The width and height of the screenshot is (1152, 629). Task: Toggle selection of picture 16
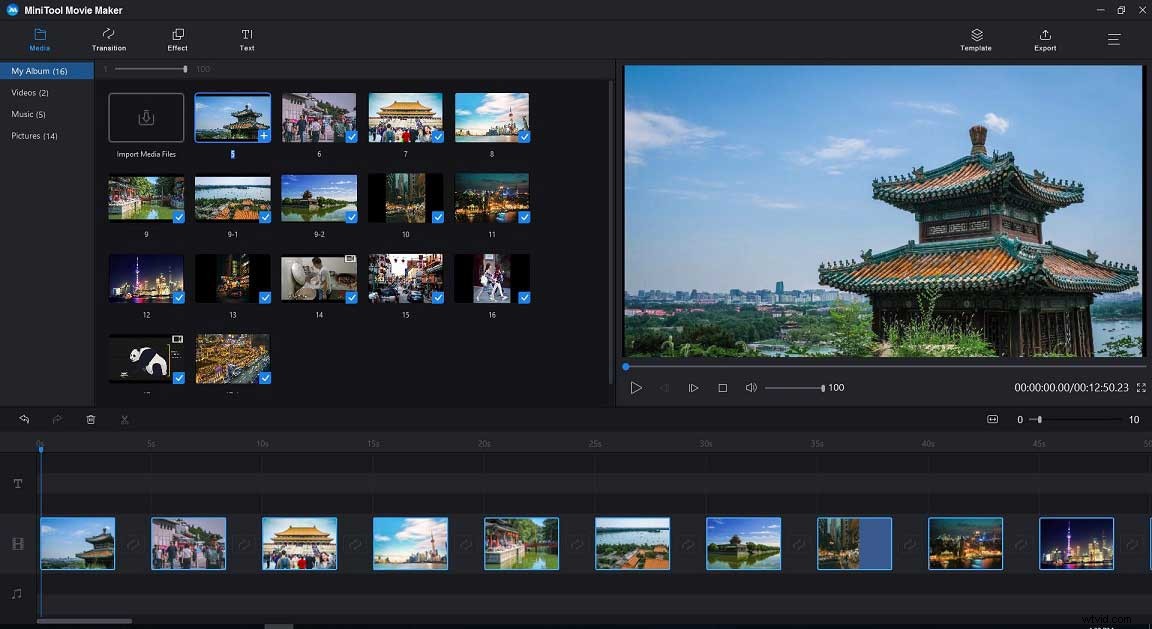tap(523, 298)
